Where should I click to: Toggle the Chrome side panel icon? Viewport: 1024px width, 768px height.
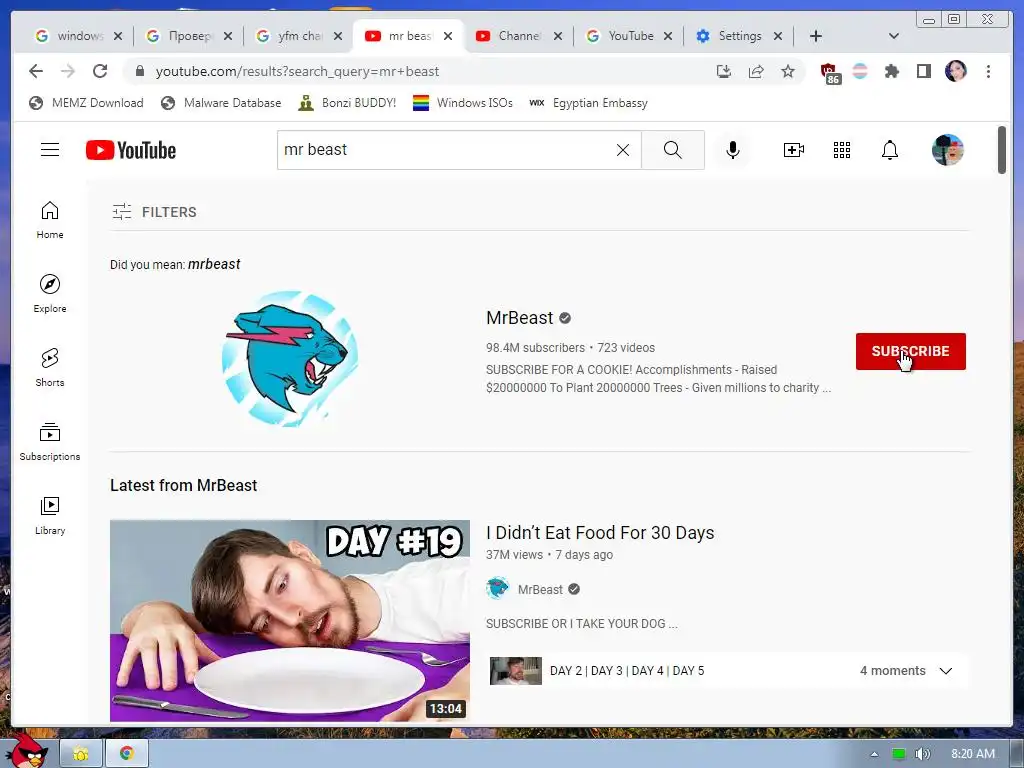(x=923, y=71)
